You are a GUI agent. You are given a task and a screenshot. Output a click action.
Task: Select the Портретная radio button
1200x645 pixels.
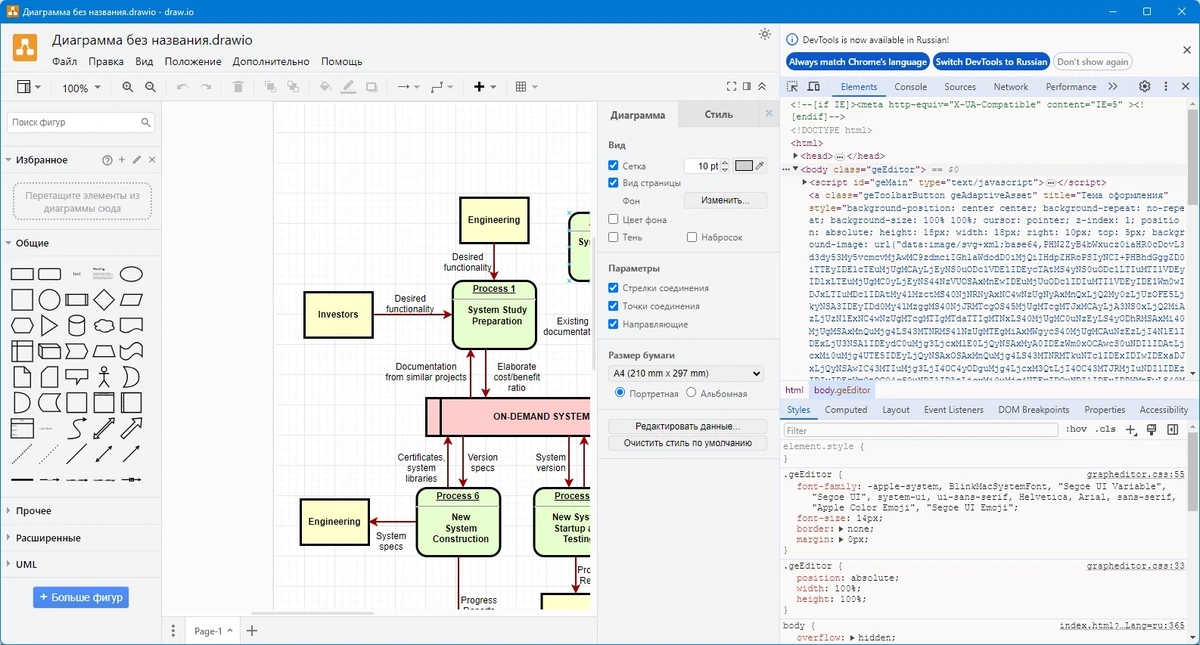pyautogui.click(x=620, y=393)
